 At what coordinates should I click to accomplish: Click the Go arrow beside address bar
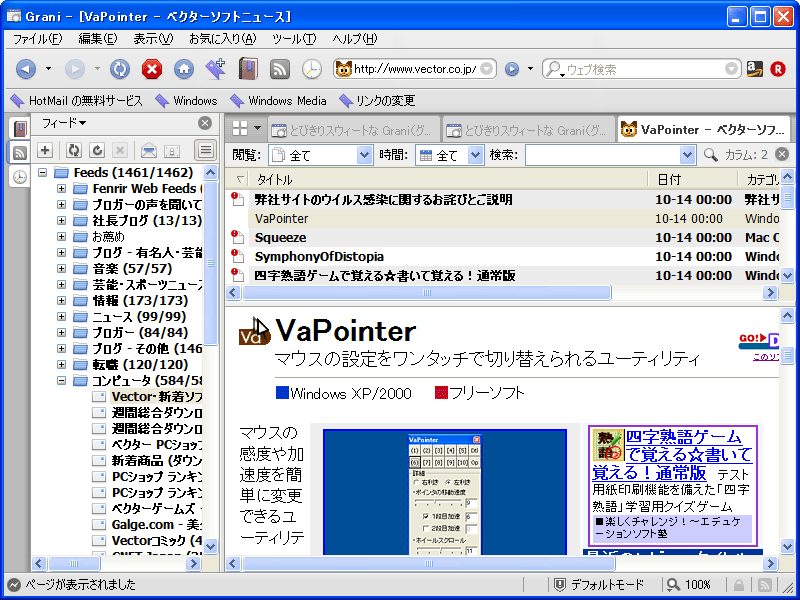click(x=512, y=69)
